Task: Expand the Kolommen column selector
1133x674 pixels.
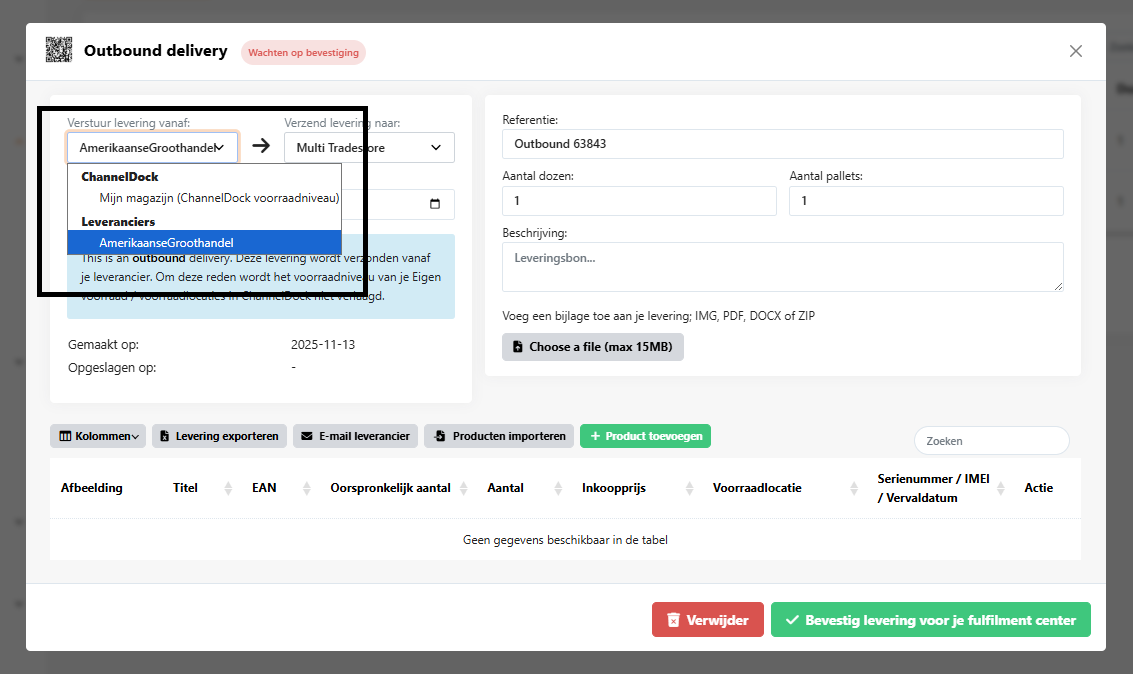Action: point(98,436)
